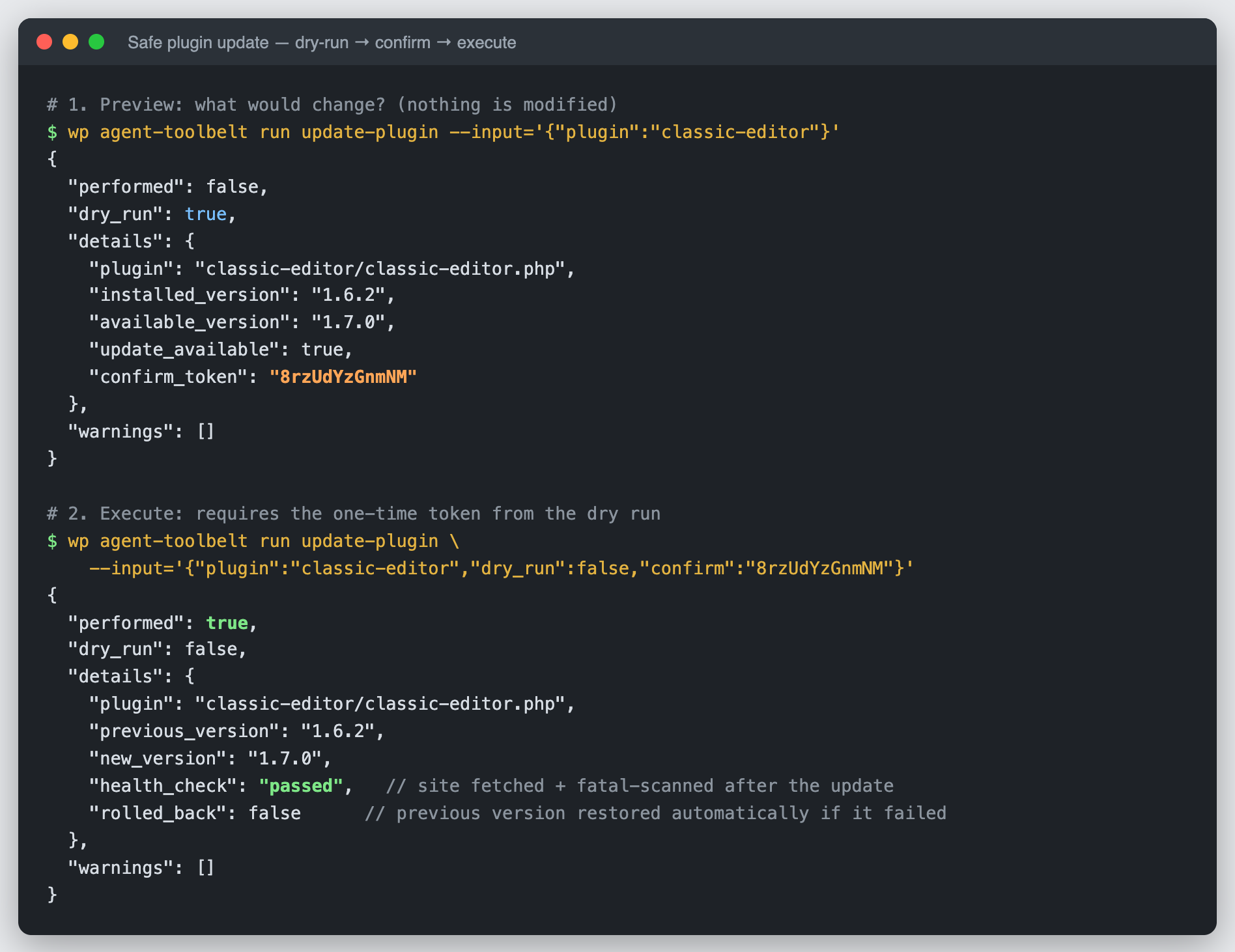
Task: Click the '"installed_version": "1.6.2"' line
Action: (x=242, y=295)
